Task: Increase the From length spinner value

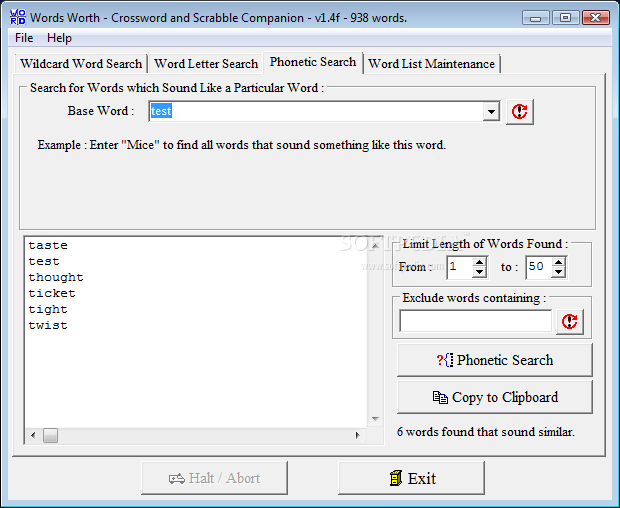Action: pos(479,262)
